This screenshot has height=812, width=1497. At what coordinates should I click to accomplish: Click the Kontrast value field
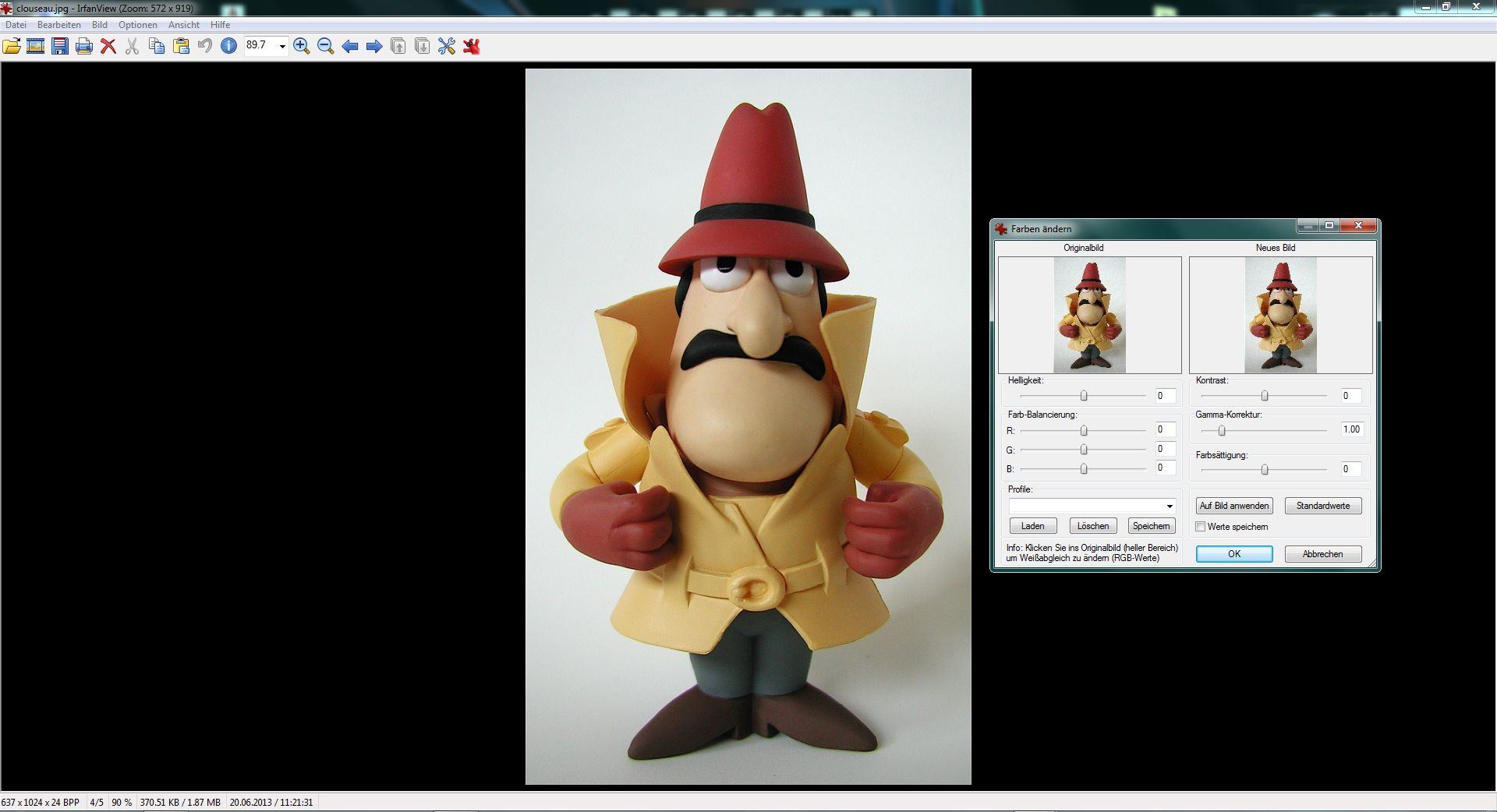coord(1350,396)
